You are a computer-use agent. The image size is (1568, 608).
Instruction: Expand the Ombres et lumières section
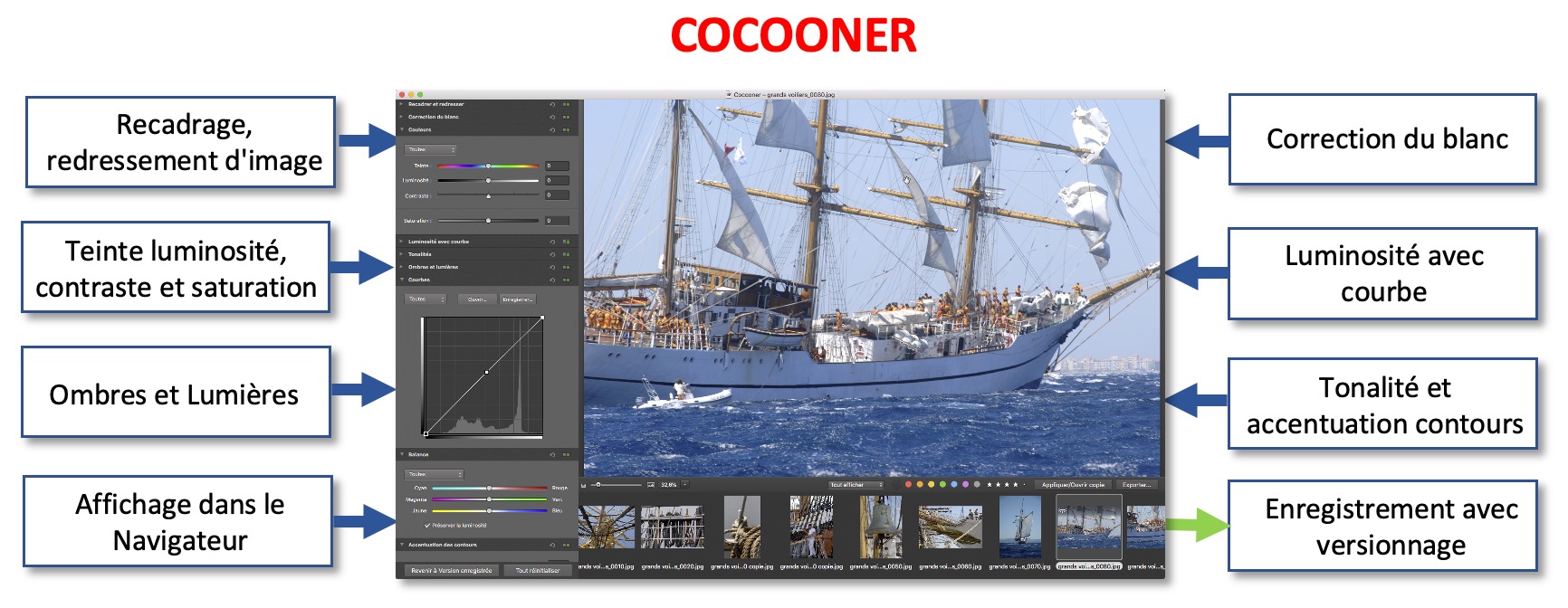click(401, 267)
